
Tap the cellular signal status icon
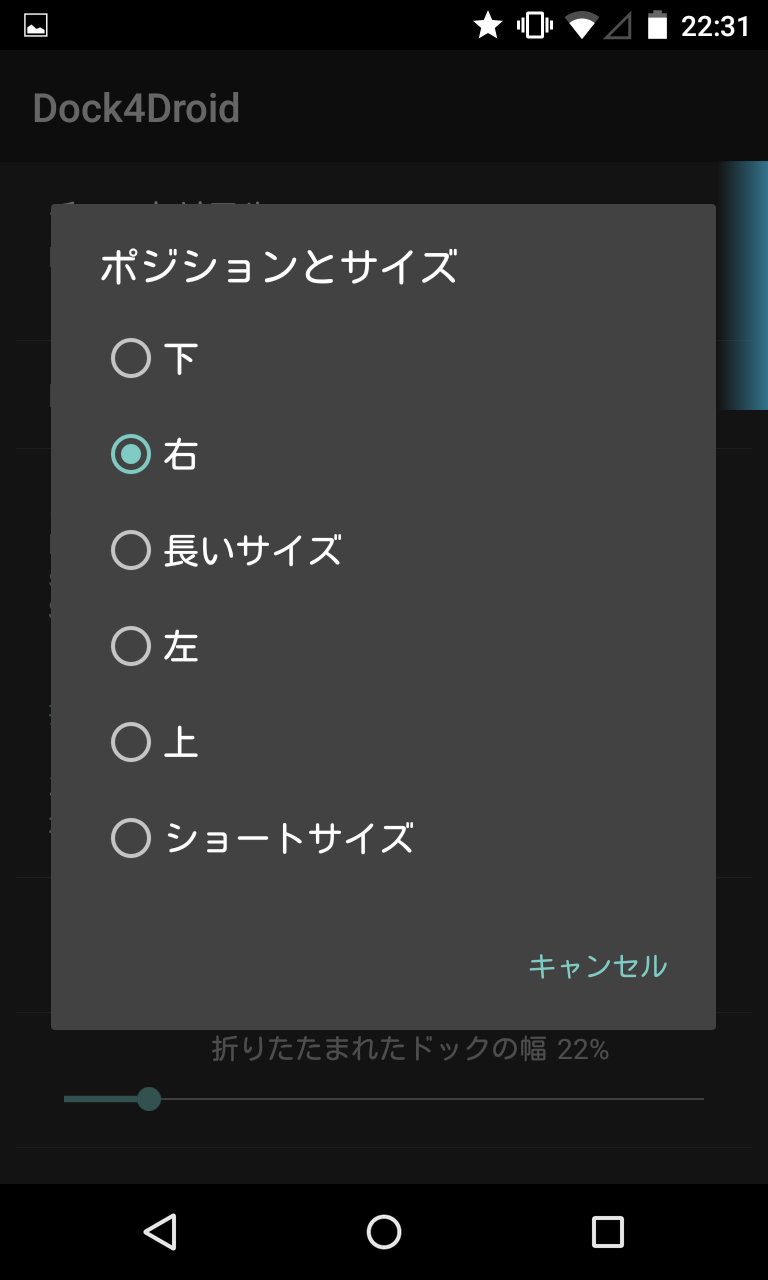point(618,26)
